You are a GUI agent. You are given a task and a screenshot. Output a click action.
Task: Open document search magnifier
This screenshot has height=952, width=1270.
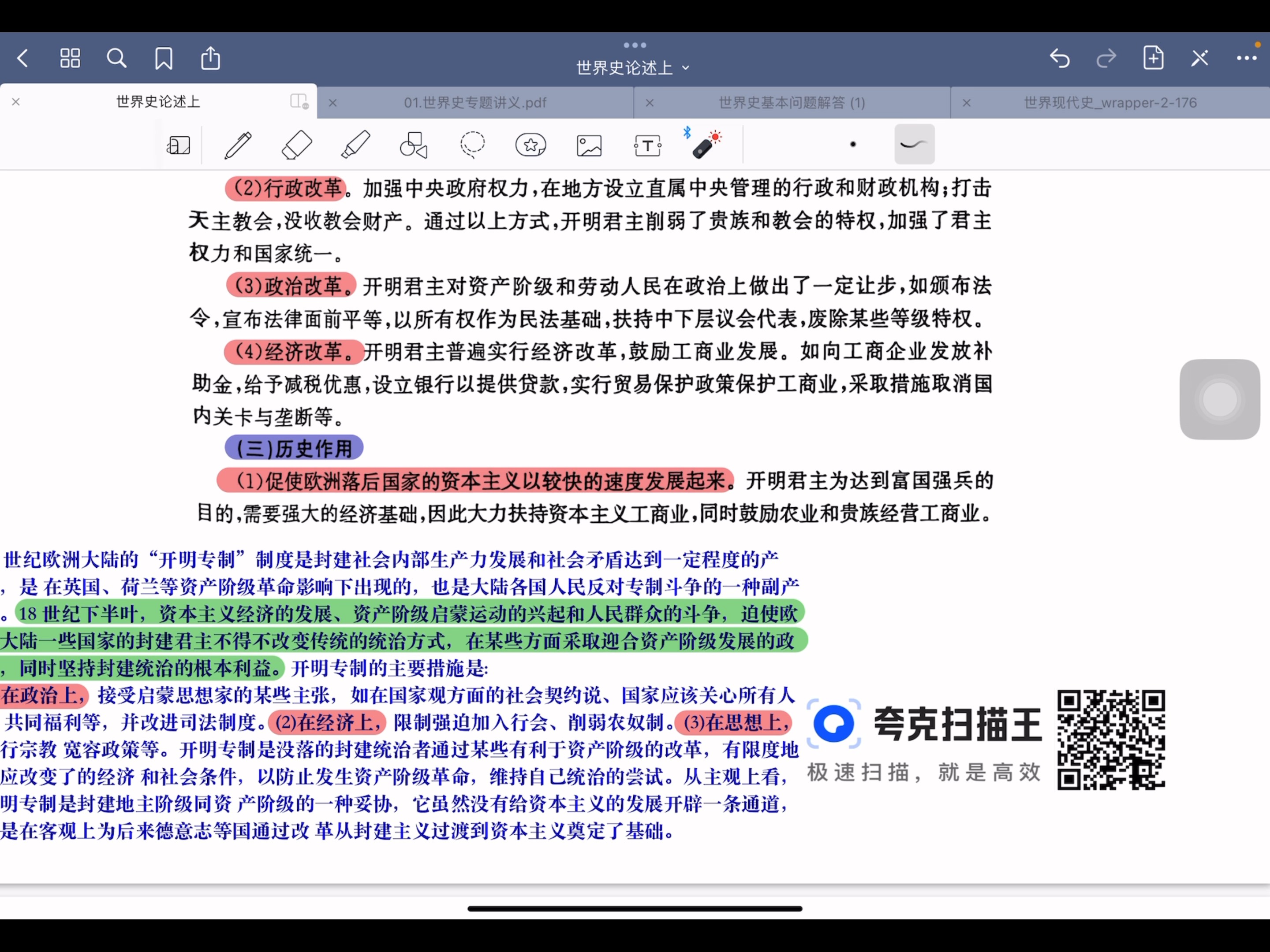[x=116, y=58]
